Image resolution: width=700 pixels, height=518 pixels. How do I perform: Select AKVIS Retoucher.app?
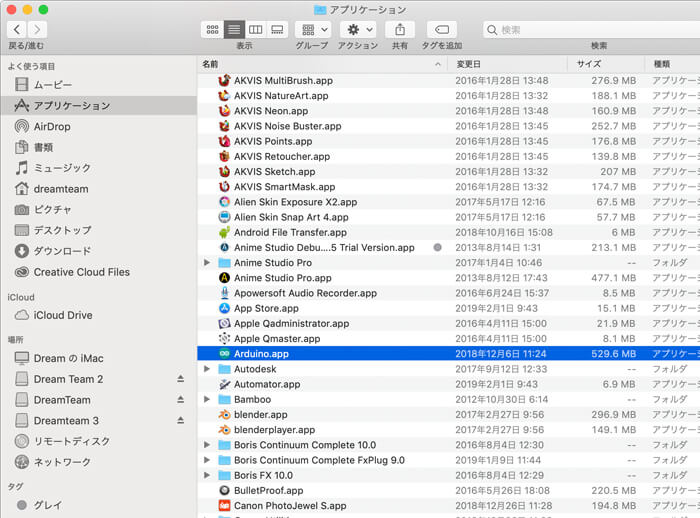(x=449, y=156)
